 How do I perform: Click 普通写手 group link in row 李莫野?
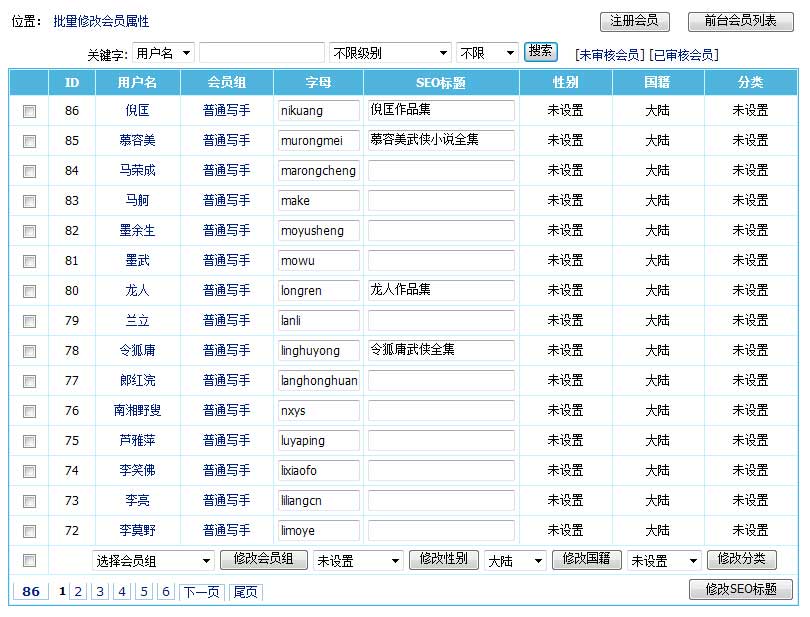click(226, 530)
